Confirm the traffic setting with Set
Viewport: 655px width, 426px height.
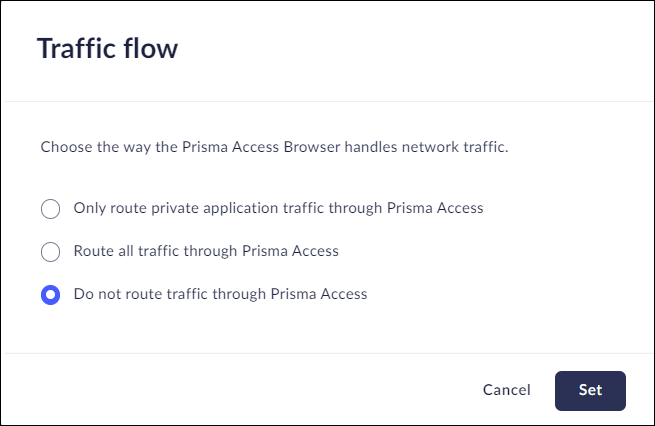(x=590, y=390)
